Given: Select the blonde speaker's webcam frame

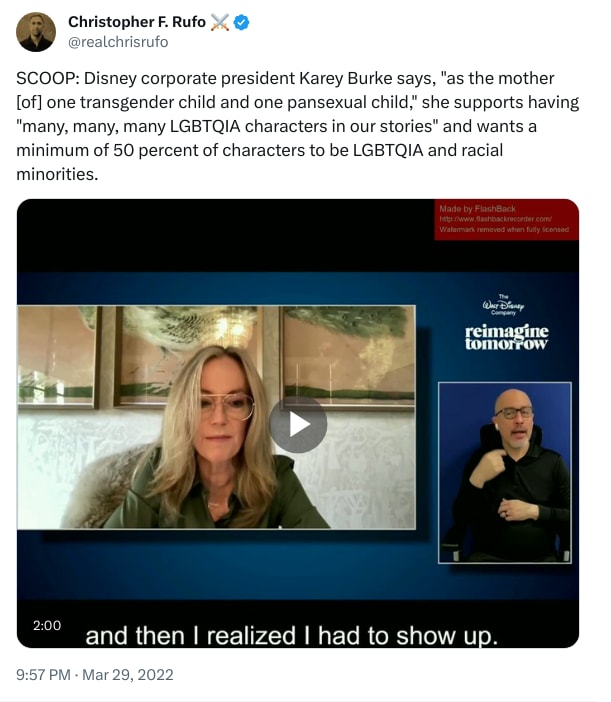Looking at the screenshot, I should (216, 417).
